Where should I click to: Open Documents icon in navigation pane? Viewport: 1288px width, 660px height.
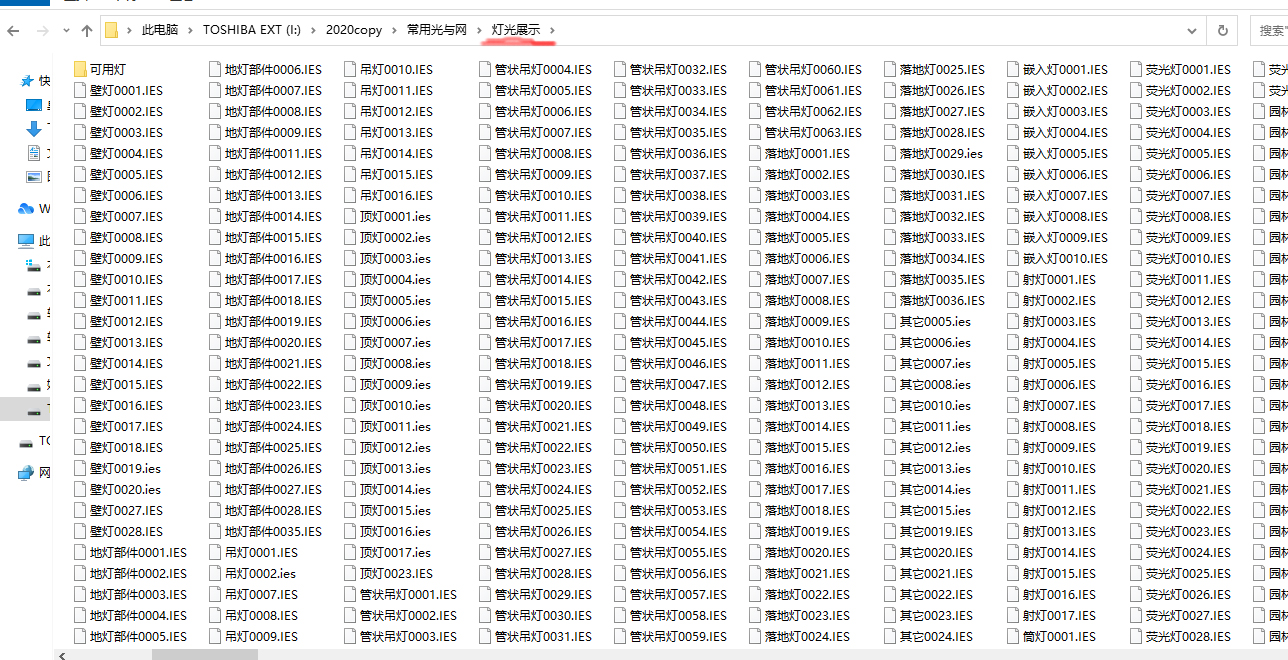(34, 153)
